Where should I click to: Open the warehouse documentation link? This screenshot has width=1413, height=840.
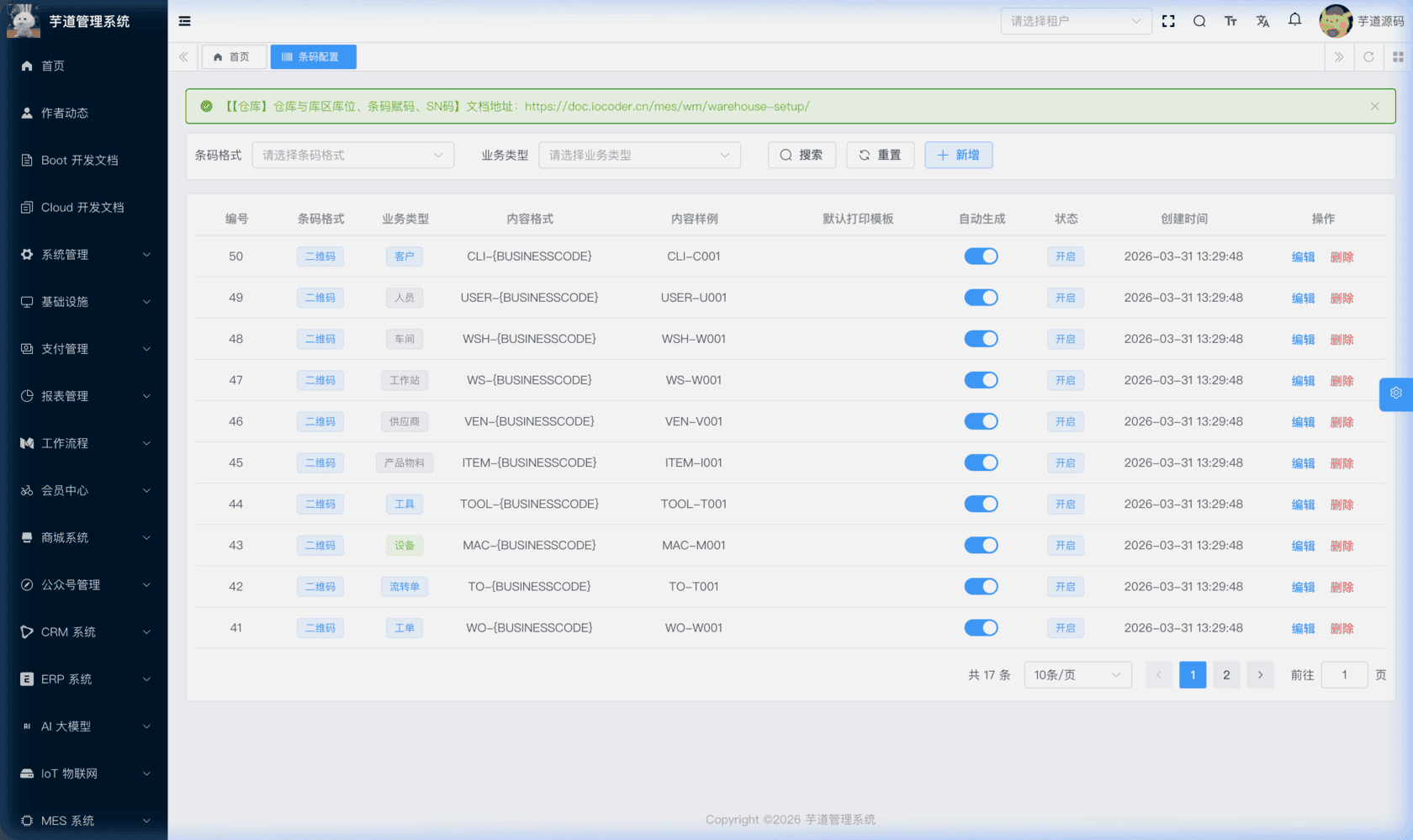click(x=666, y=106)
